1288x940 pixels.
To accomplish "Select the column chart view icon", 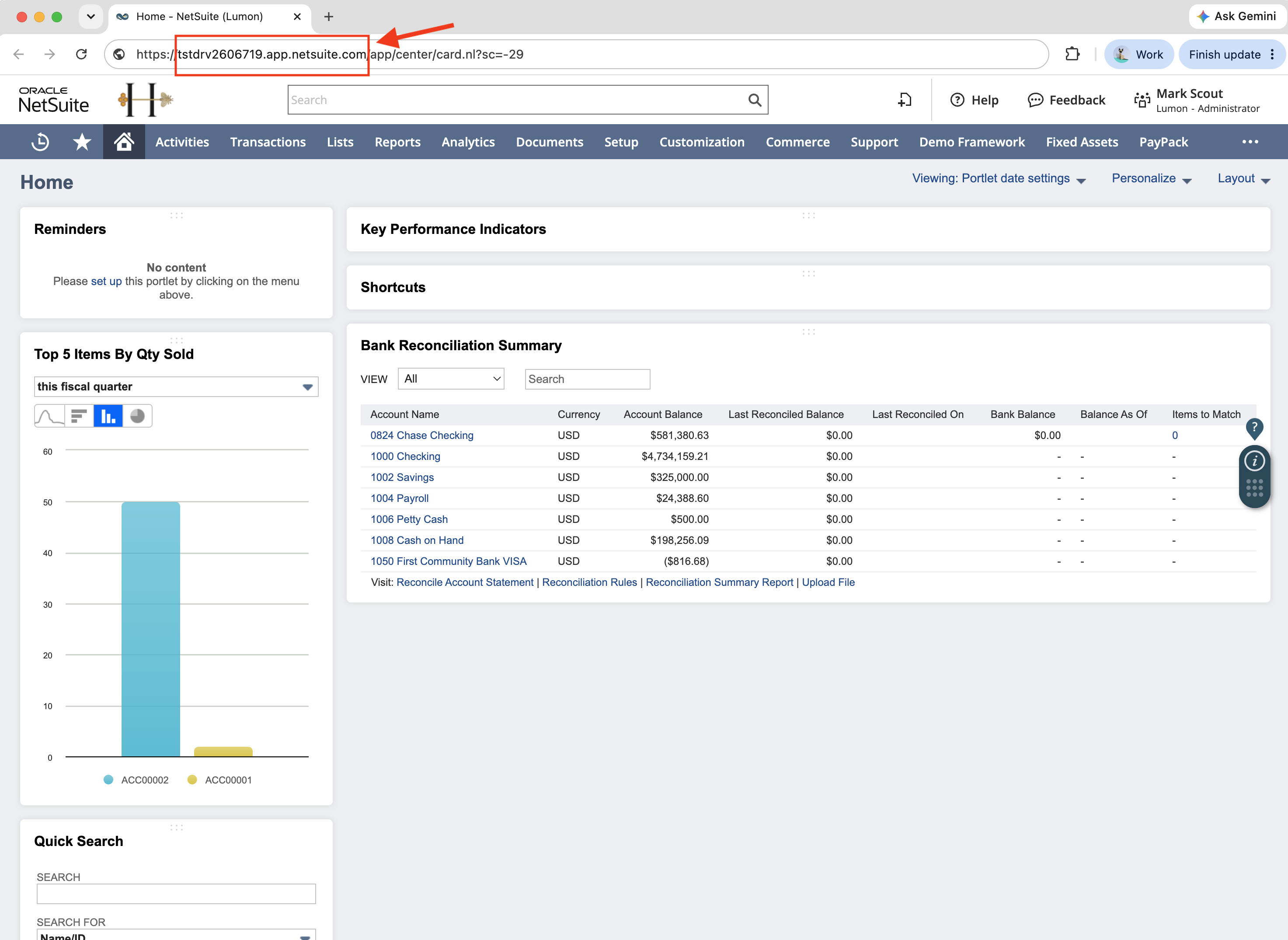I will tap(108, 416).
